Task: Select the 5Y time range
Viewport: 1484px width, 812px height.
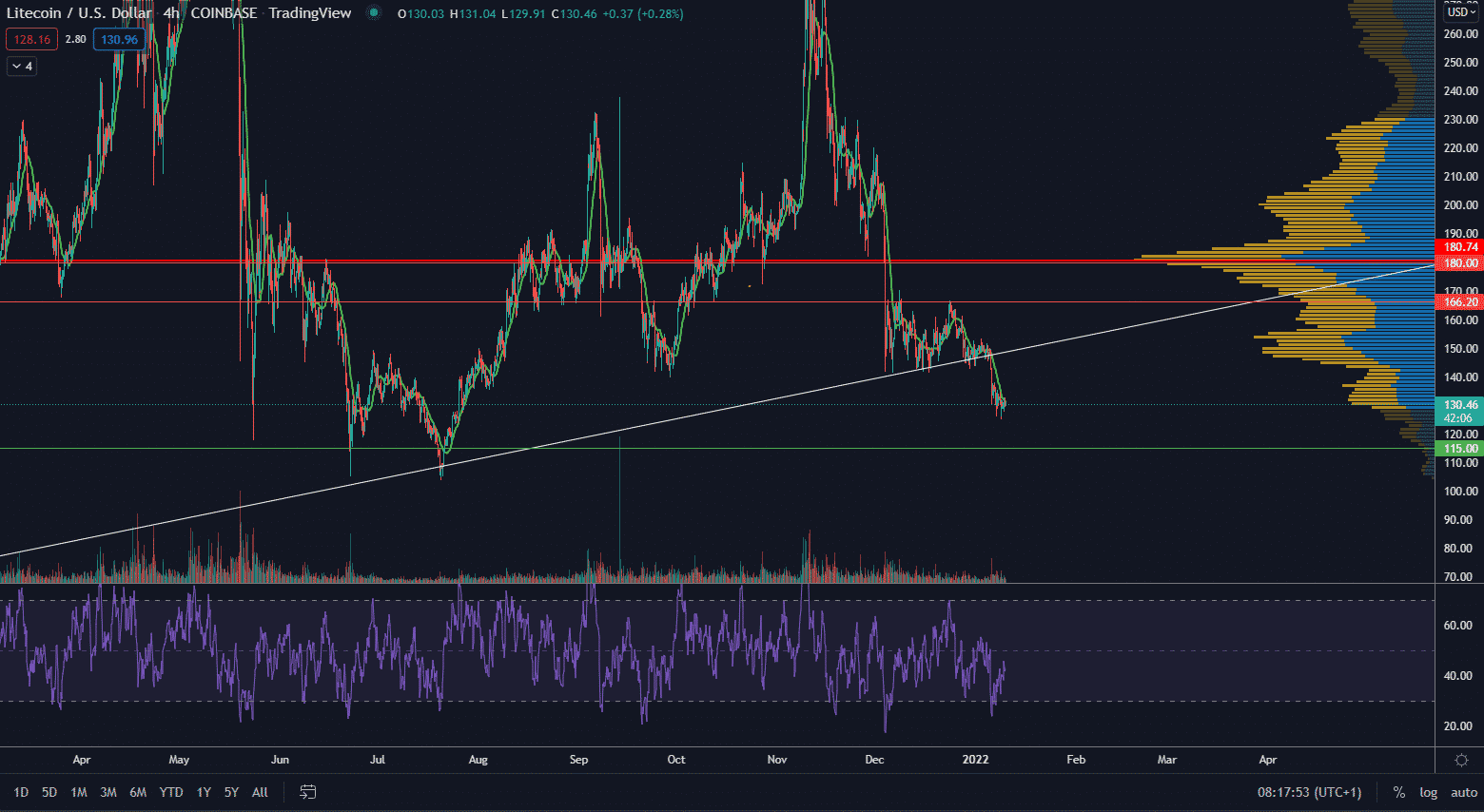Action: pyautogui.click(x=231, y=792)
